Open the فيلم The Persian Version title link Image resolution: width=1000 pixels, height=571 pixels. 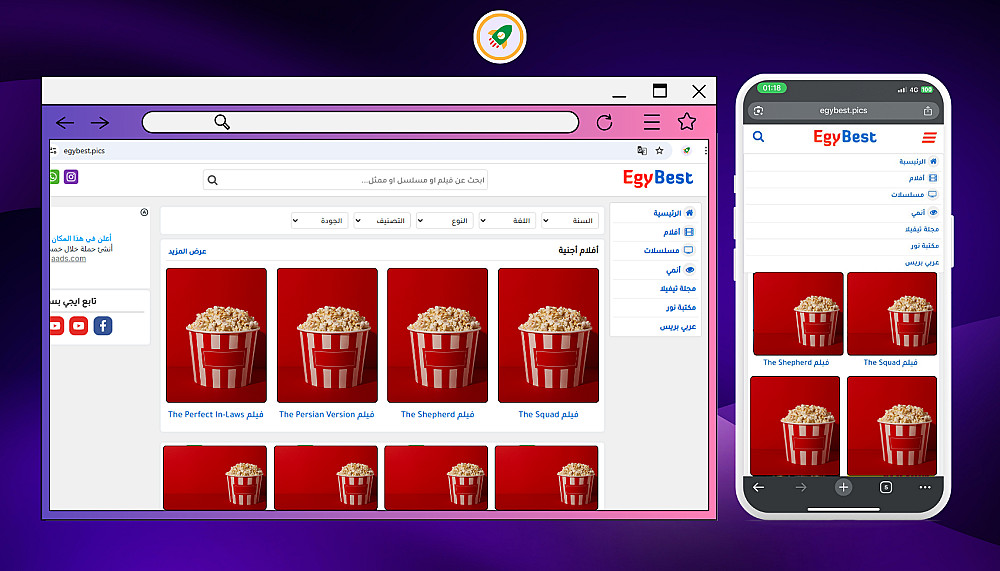click(327, 415)
